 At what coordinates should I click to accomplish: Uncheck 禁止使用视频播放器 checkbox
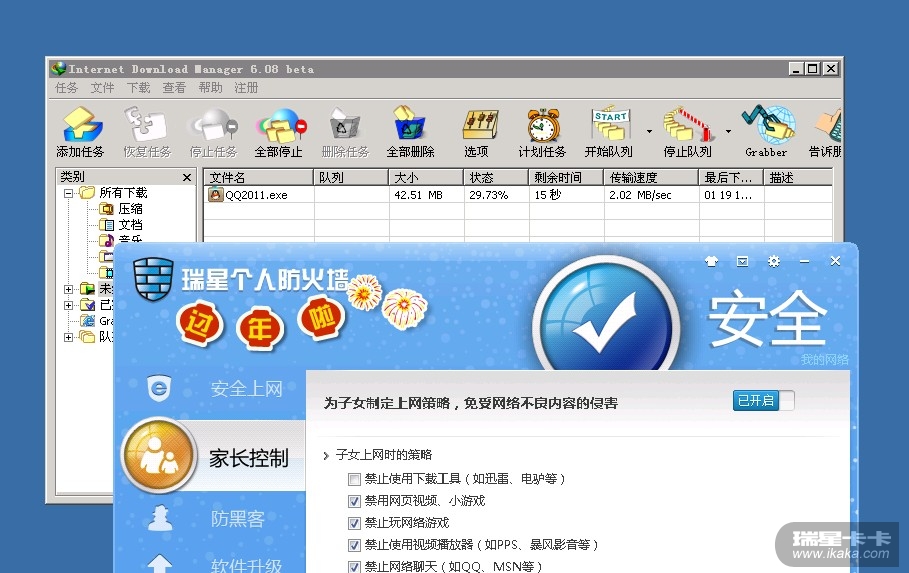tap(354, 545)
